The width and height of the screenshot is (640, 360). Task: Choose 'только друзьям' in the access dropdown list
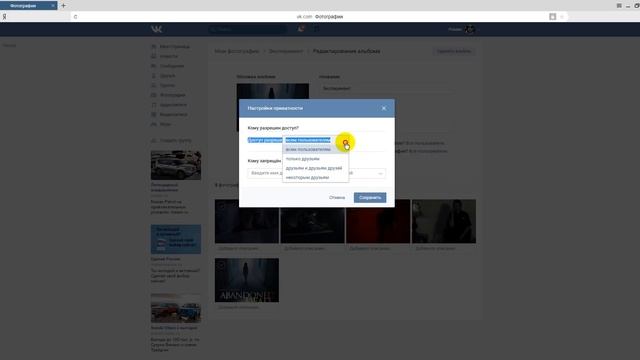(x=302, y=159)
